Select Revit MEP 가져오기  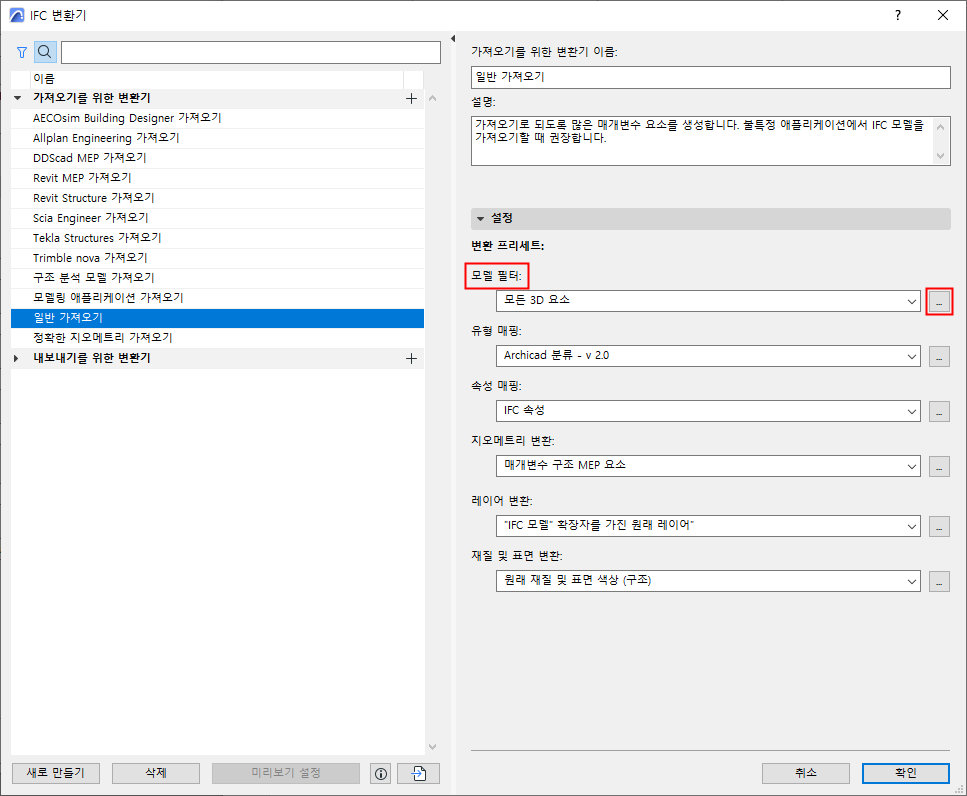tap(218, 178)
